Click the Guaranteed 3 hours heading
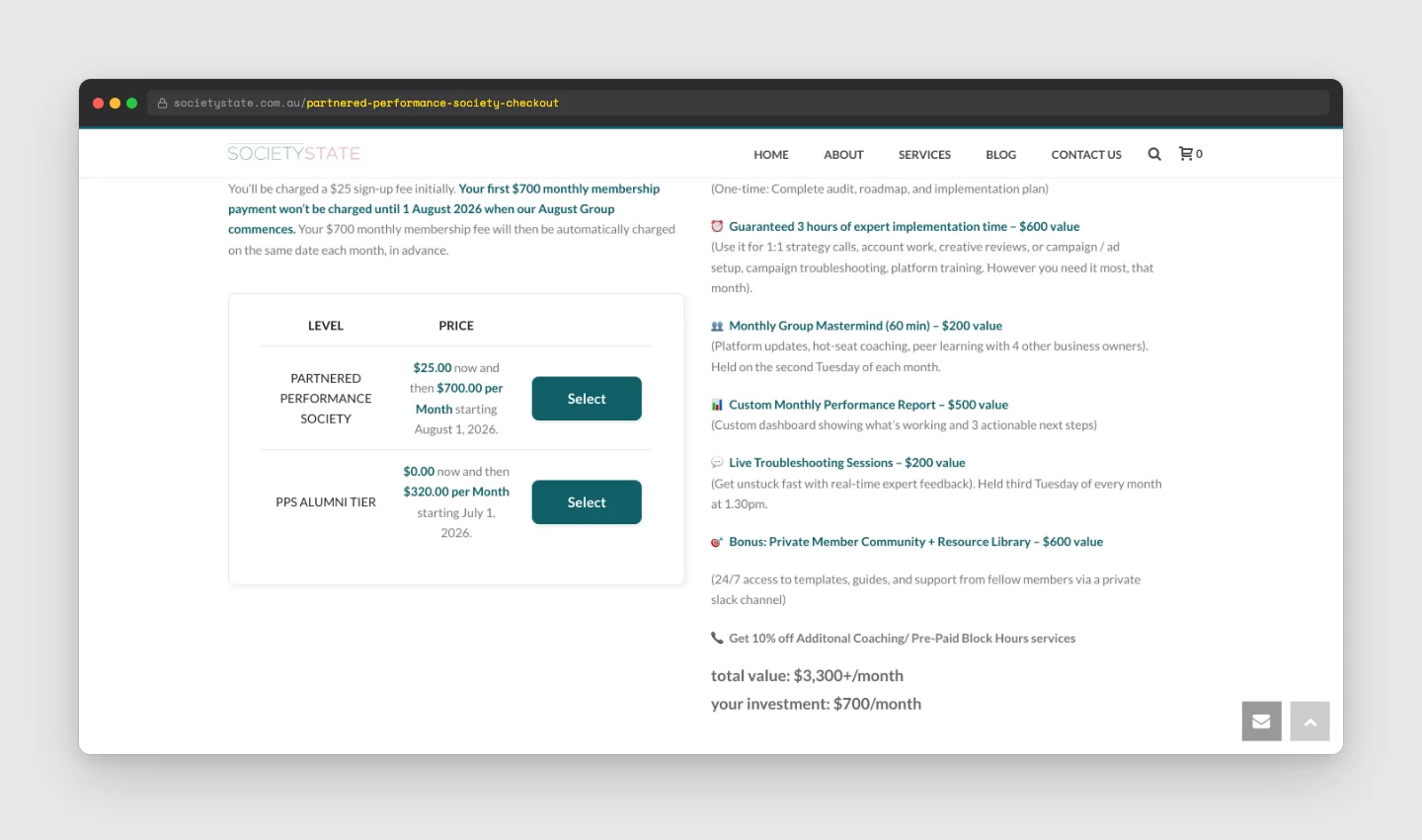The height and width of the screenshot is (840, 1422). pyautogui.click(x=905, y=226)
